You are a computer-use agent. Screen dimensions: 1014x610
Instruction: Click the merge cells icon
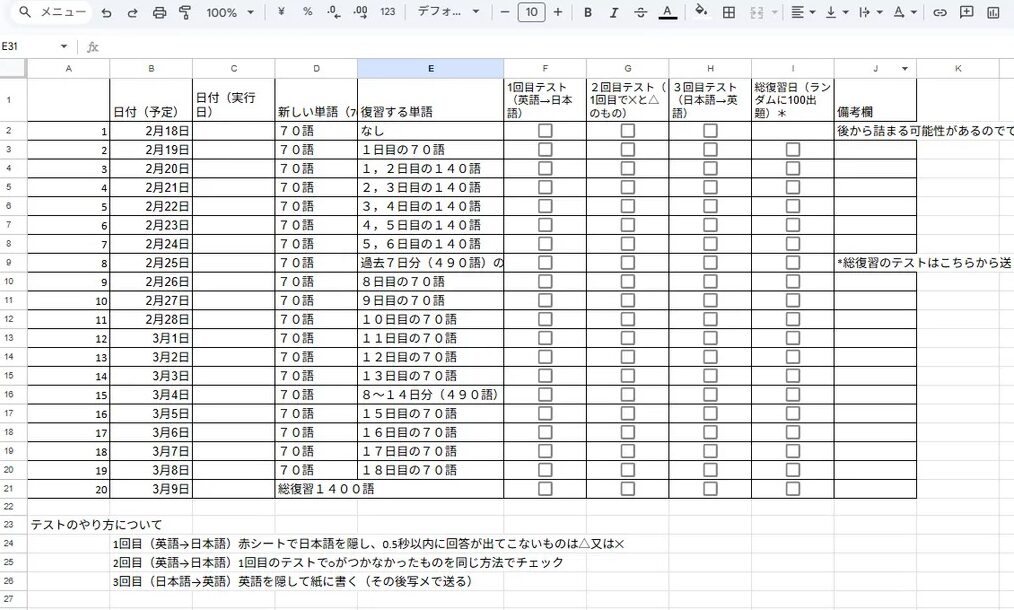pos(756,12)
